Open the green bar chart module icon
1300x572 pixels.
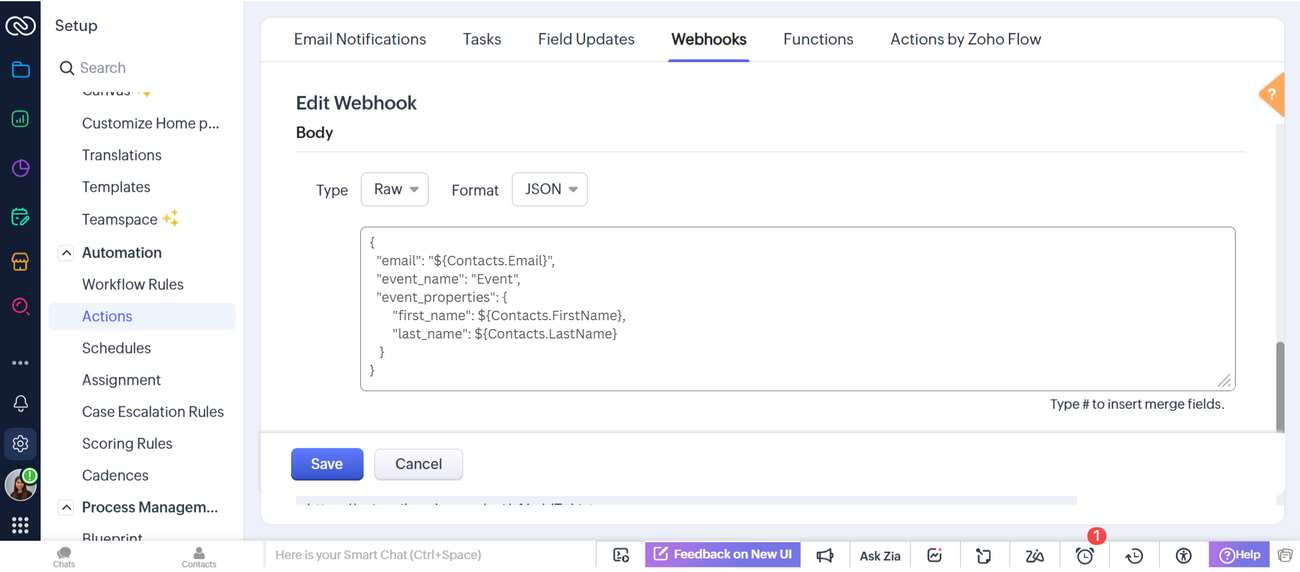coord(20,119)
